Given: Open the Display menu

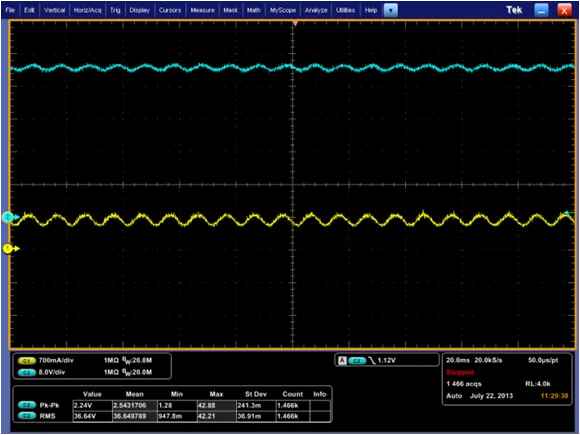Looking at the screenshot, I should (139, 10).
